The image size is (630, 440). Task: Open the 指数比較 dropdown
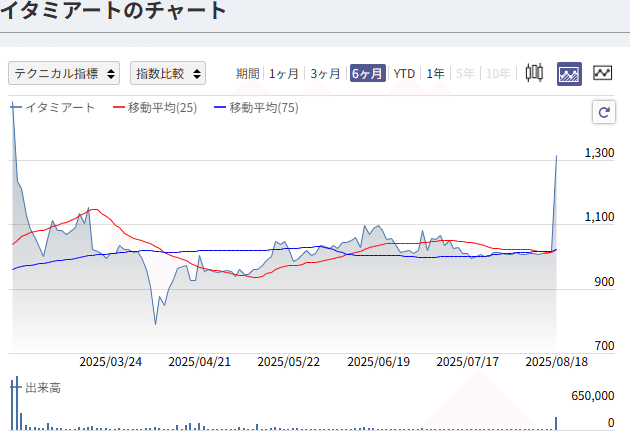coord(168,73)
